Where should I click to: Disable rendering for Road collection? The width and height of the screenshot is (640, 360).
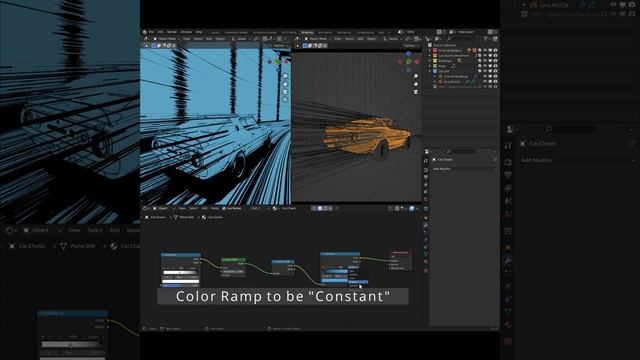coord(496,66)
